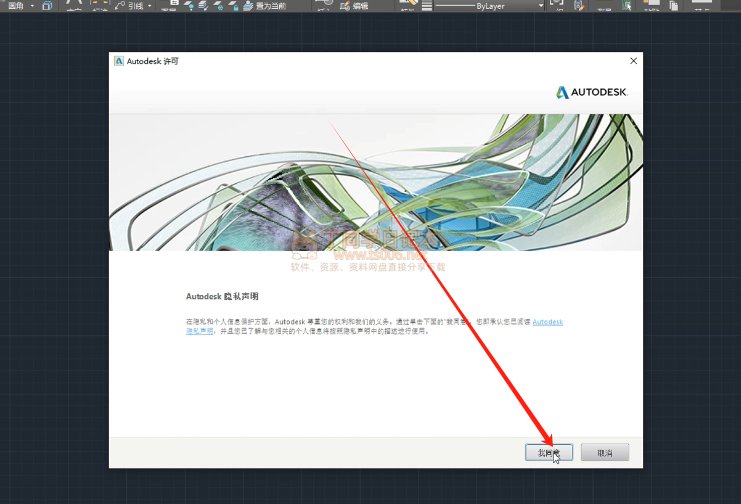Expand the 圆角 fillet dropdown arrow

coord(32,6)
